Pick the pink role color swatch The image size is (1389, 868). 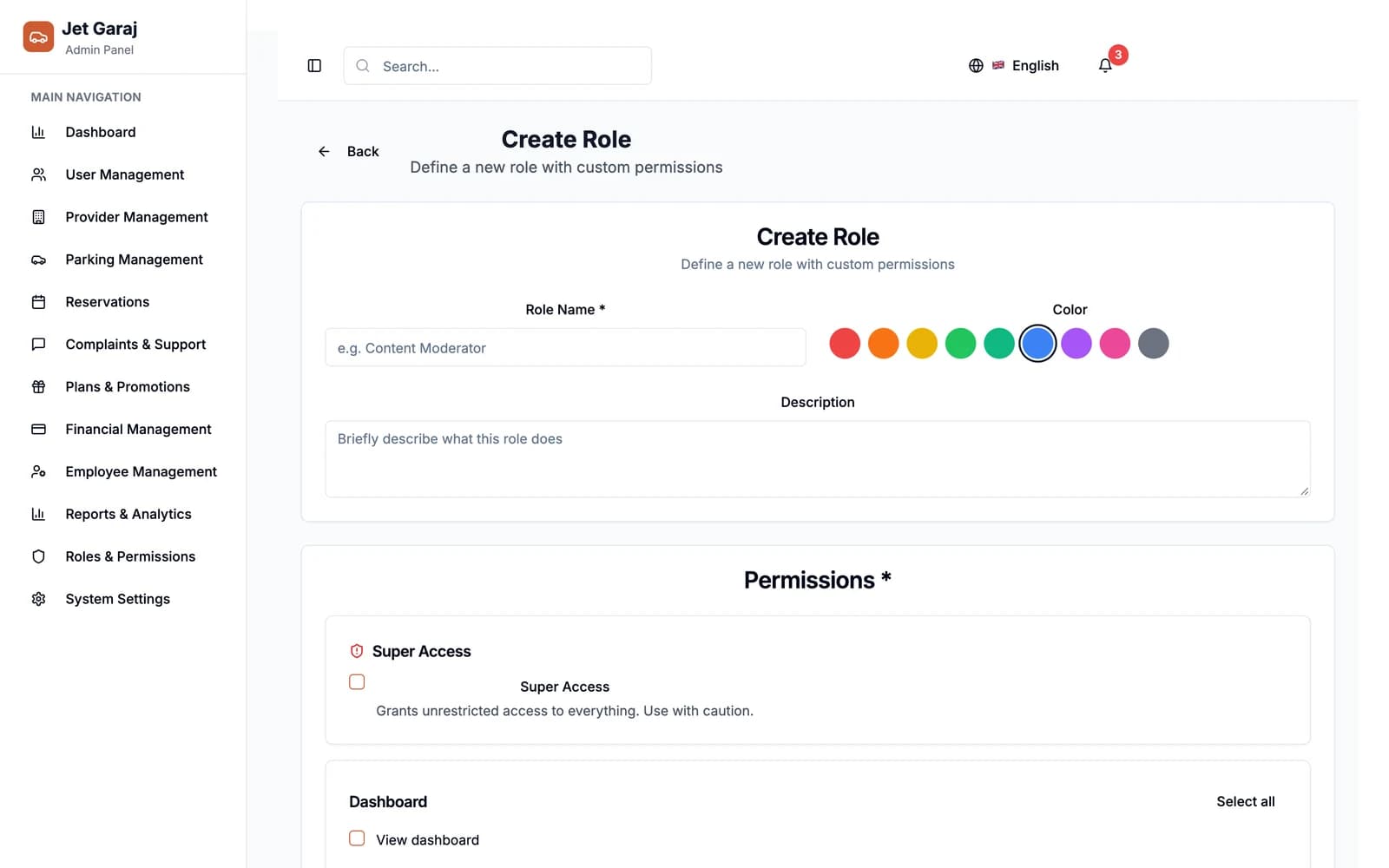point(1115,344)
